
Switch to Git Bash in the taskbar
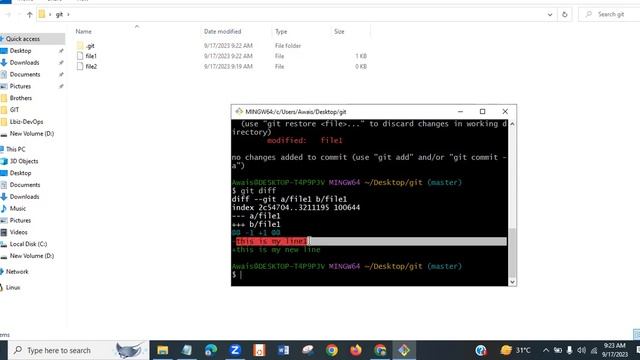click(x=404, y=350)
